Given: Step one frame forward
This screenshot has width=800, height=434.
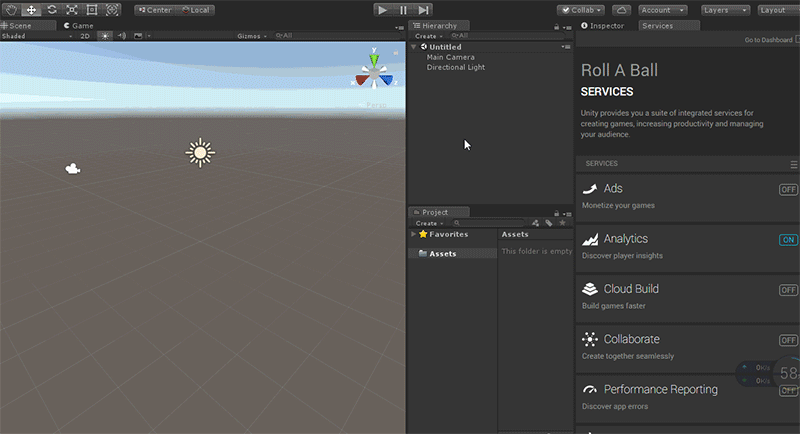Looking at the screenshot, I should [423, 10].
